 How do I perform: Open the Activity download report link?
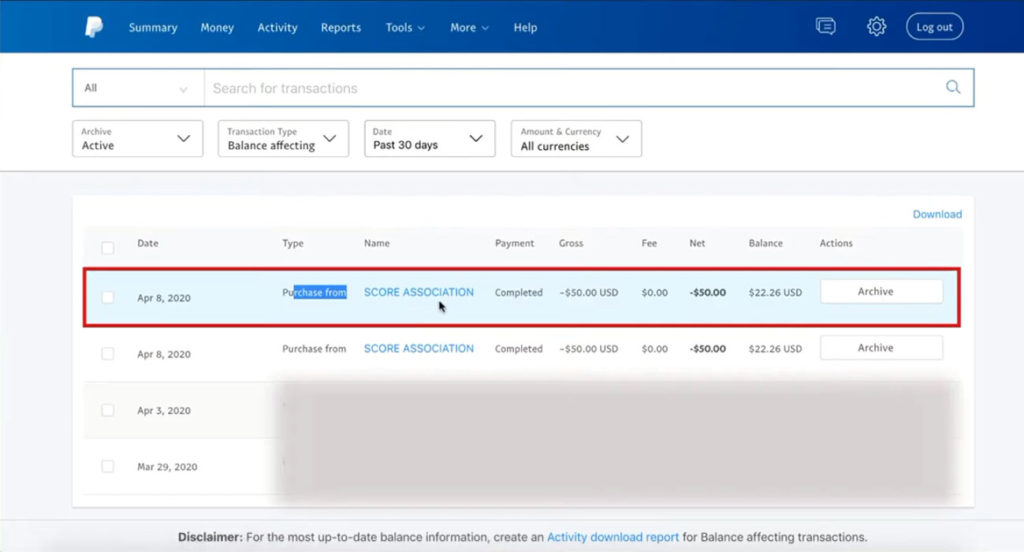click(x=613, y=537)
